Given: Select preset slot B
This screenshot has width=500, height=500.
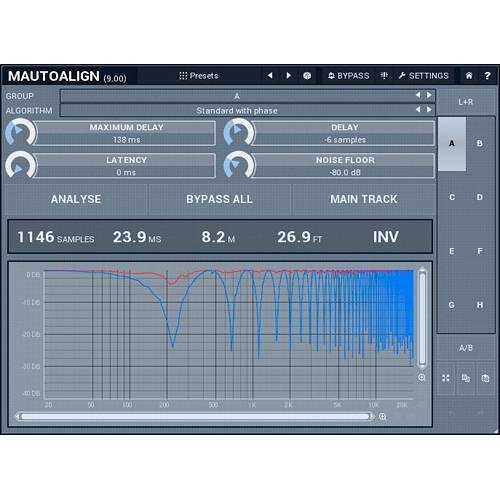Looking at the screenshot, I should click(x=480, y=144).
